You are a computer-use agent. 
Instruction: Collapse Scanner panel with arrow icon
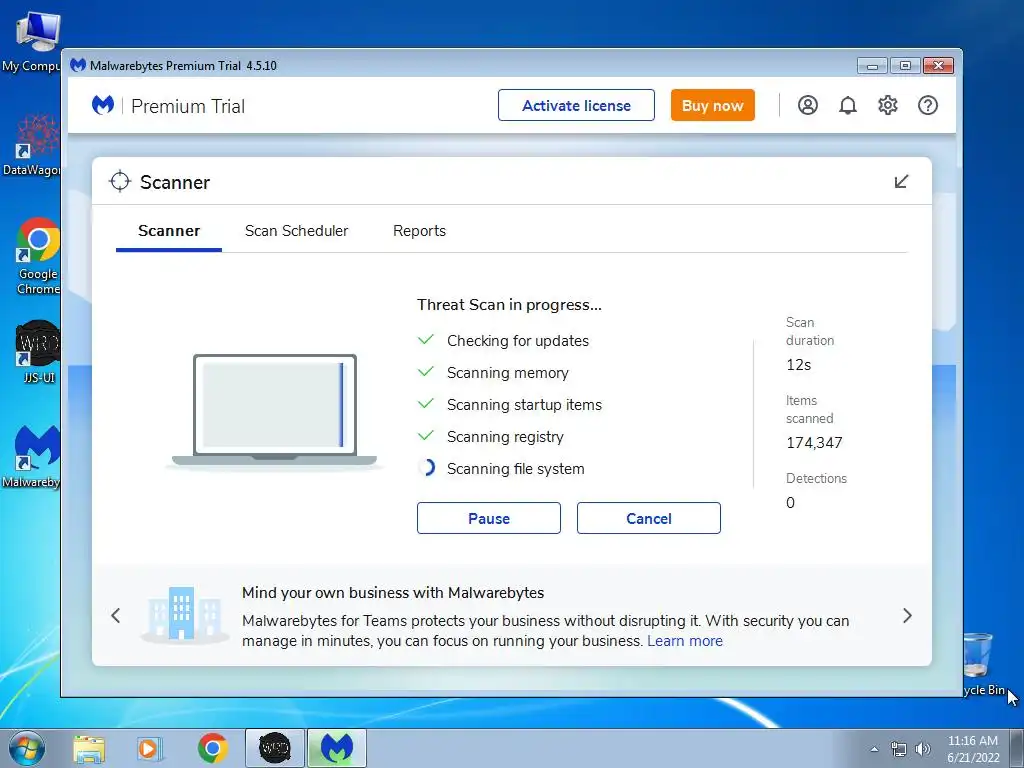(x=901, y=182)
